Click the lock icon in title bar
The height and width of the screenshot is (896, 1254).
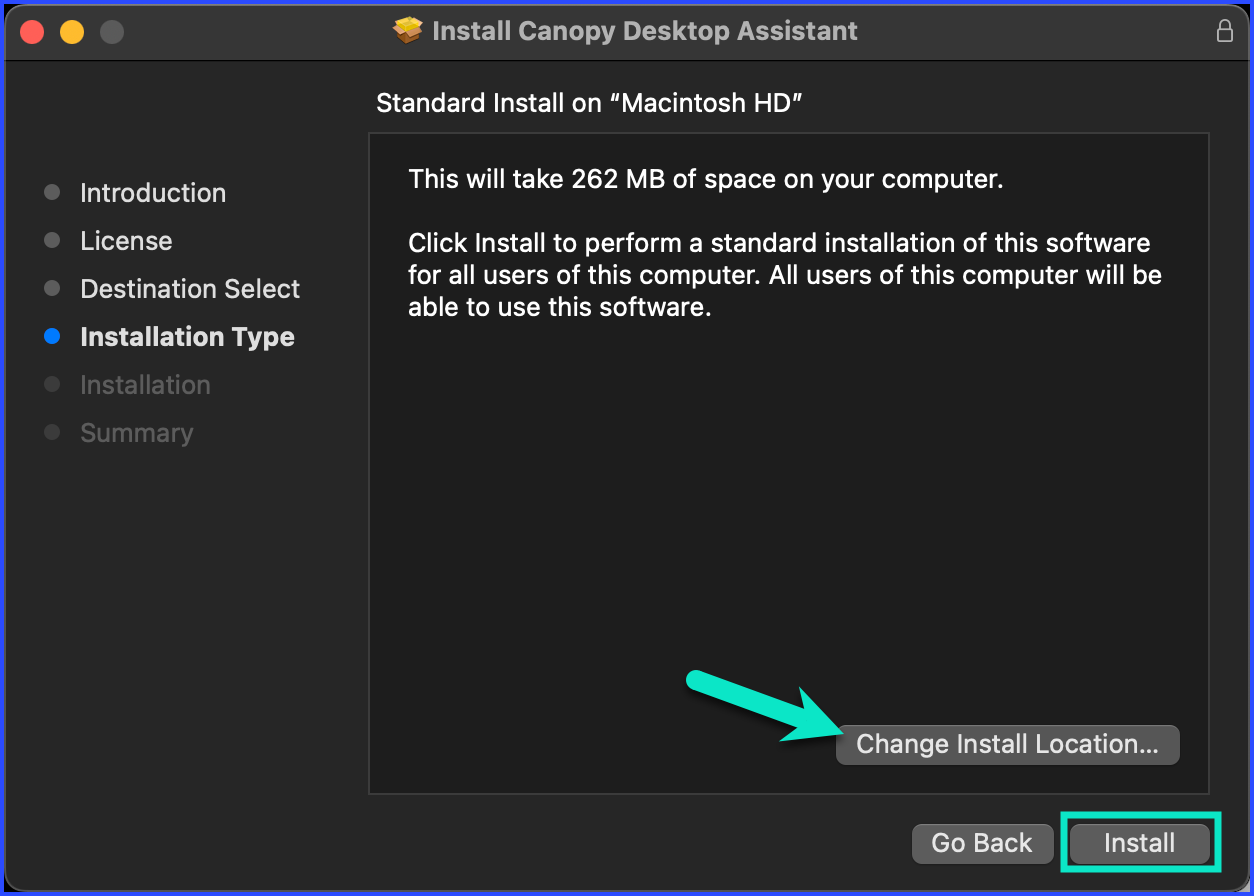pos(1224,31)
